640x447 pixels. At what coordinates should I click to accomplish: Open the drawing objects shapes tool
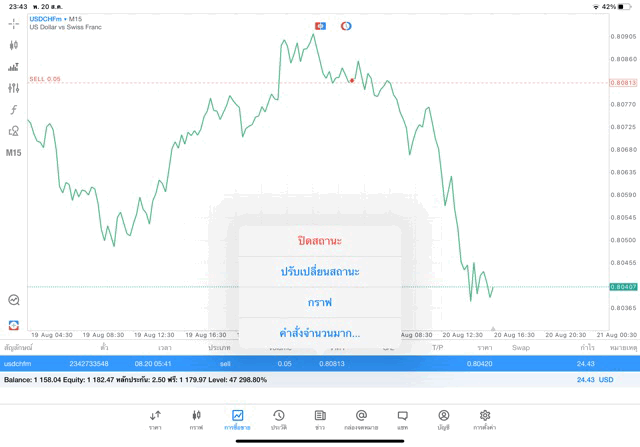[13, 131]
